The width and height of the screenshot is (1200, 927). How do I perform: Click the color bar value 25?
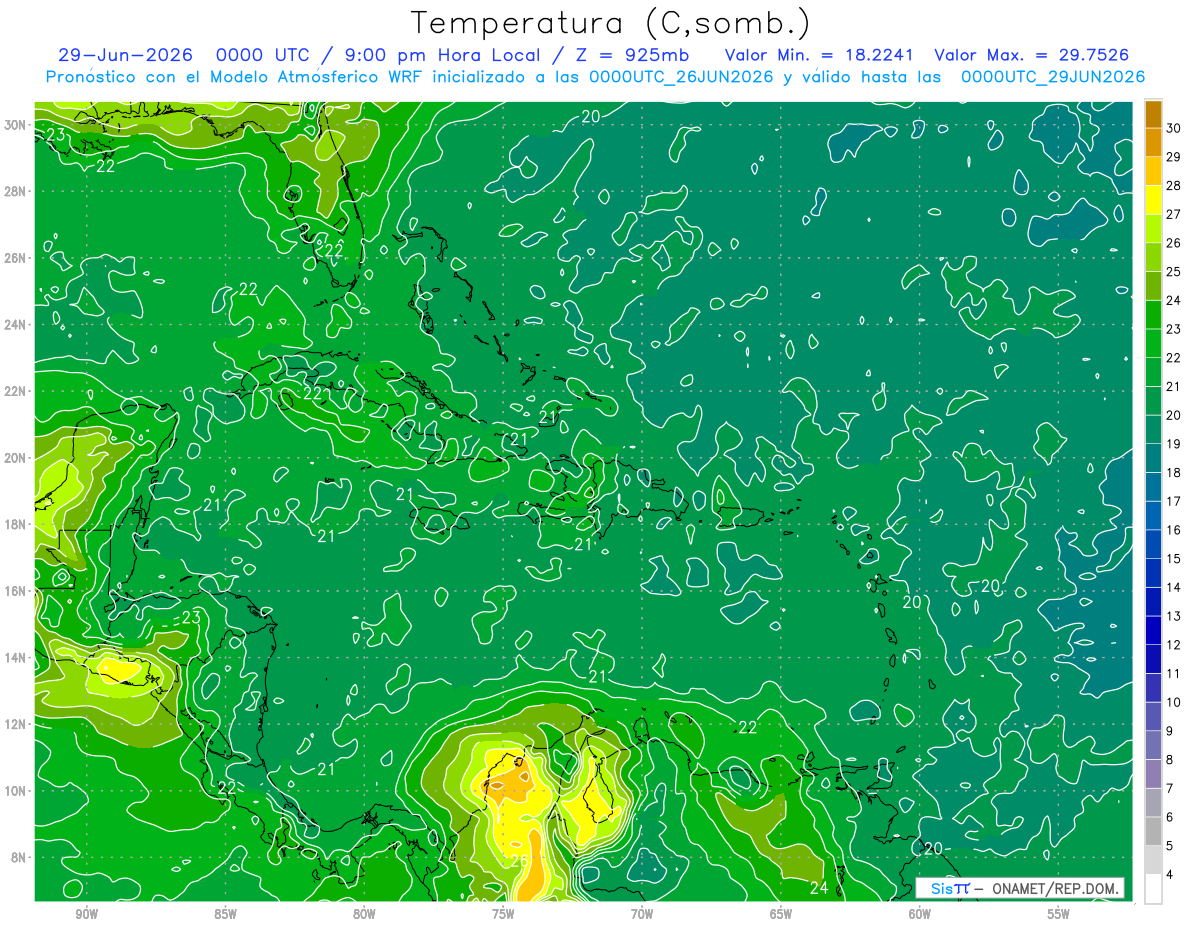1174,271
